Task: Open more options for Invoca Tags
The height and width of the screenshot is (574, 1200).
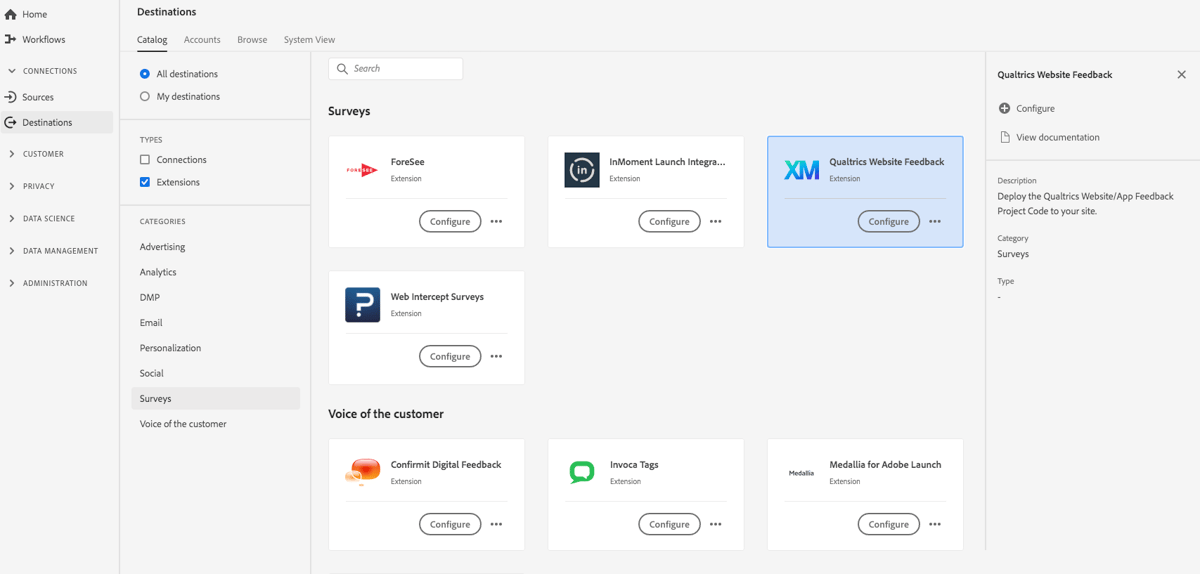Action: click(715, 524)
